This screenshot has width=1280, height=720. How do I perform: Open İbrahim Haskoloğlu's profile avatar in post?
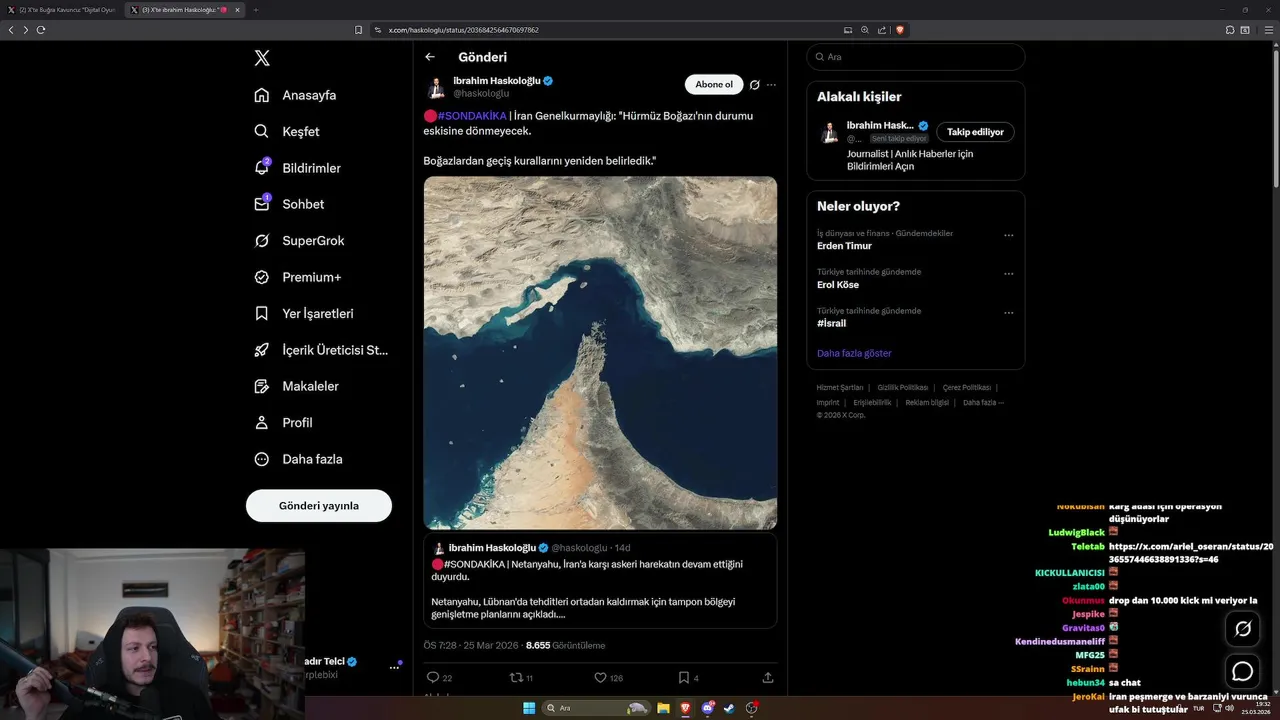click(436, 87)
